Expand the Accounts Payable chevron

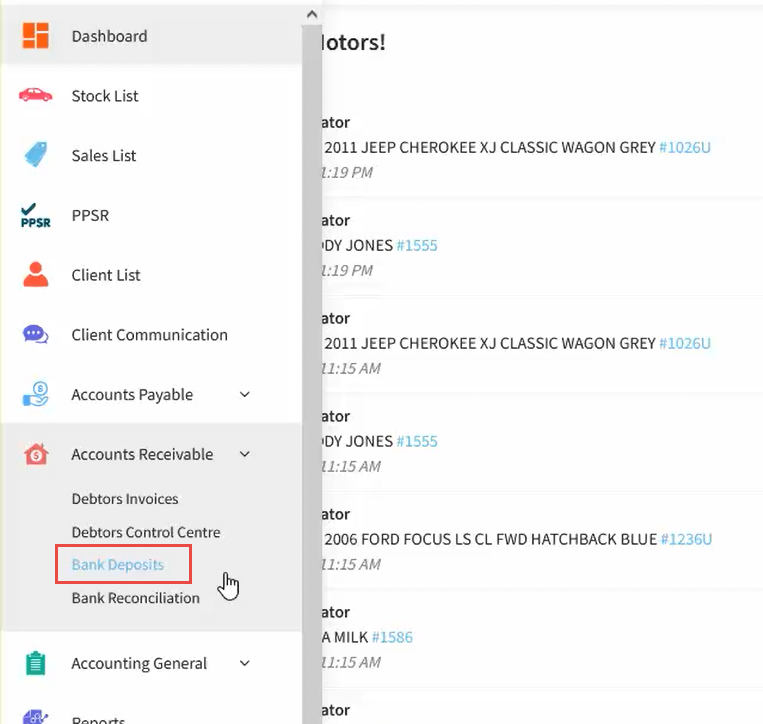tap(245, 395)
